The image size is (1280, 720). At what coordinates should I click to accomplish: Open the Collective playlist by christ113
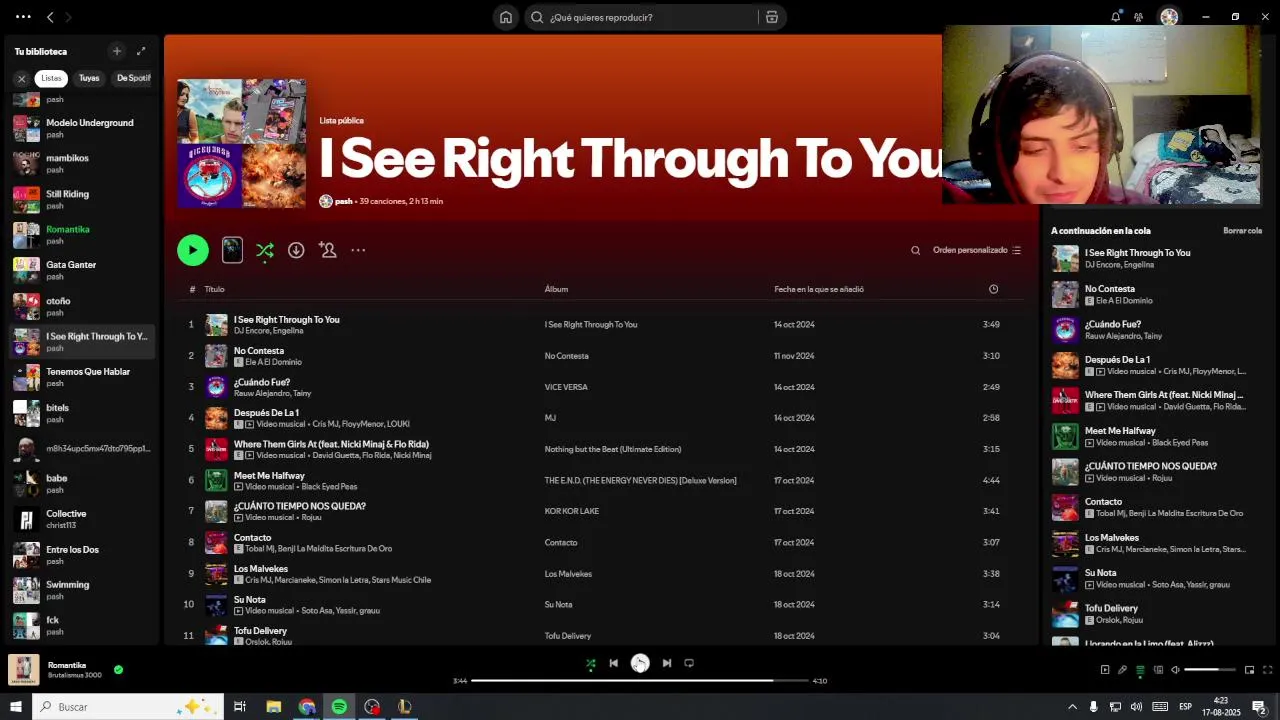[x=82, y=519]
